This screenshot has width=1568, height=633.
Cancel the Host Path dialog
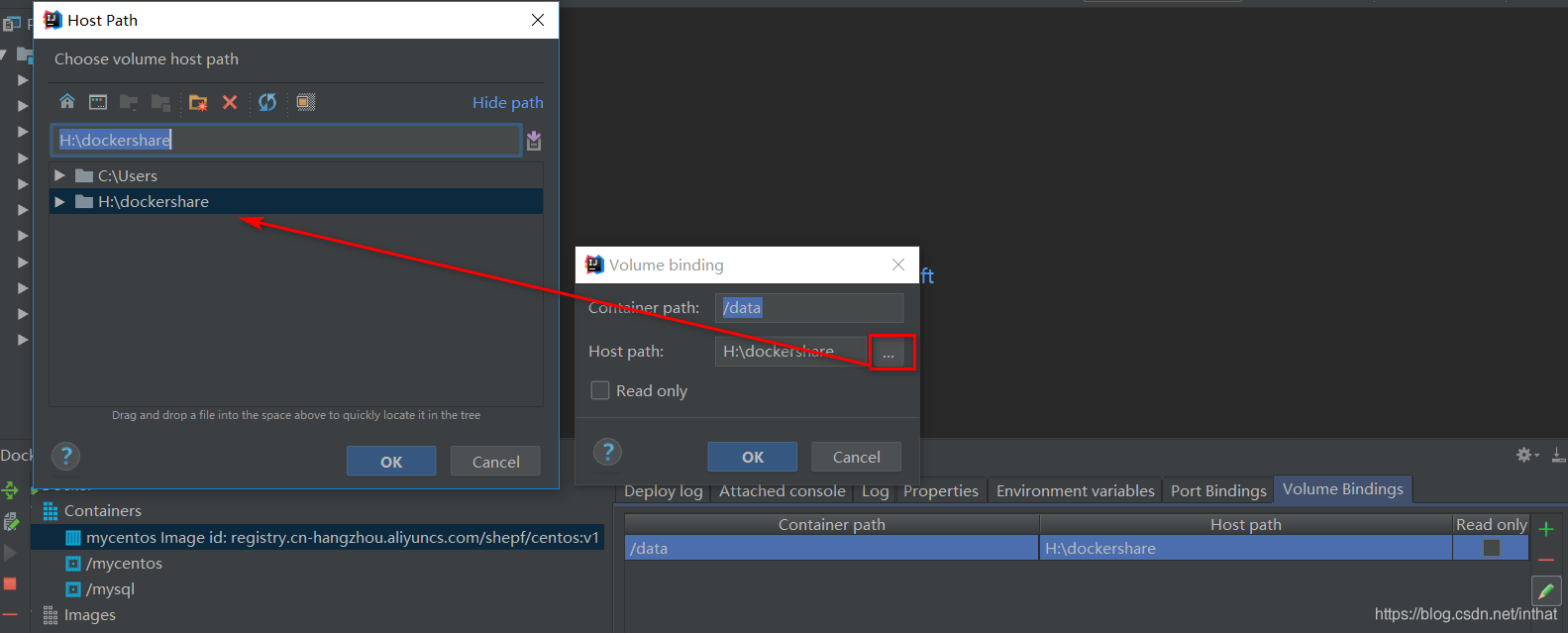495,462
